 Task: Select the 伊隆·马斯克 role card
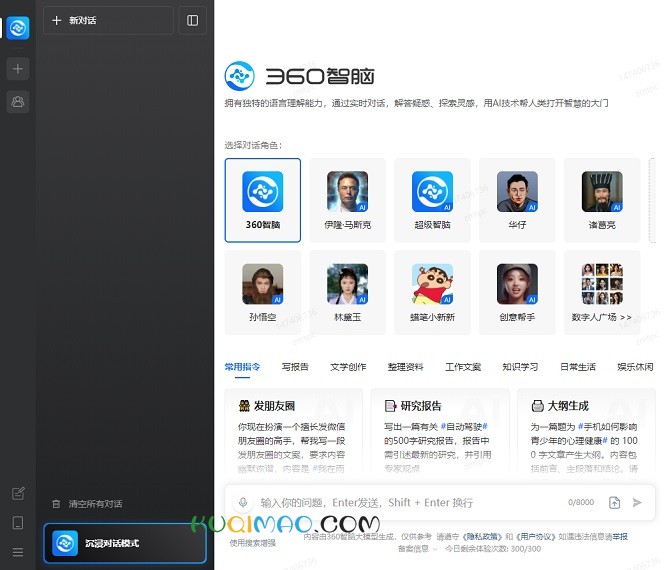(347, 200)
